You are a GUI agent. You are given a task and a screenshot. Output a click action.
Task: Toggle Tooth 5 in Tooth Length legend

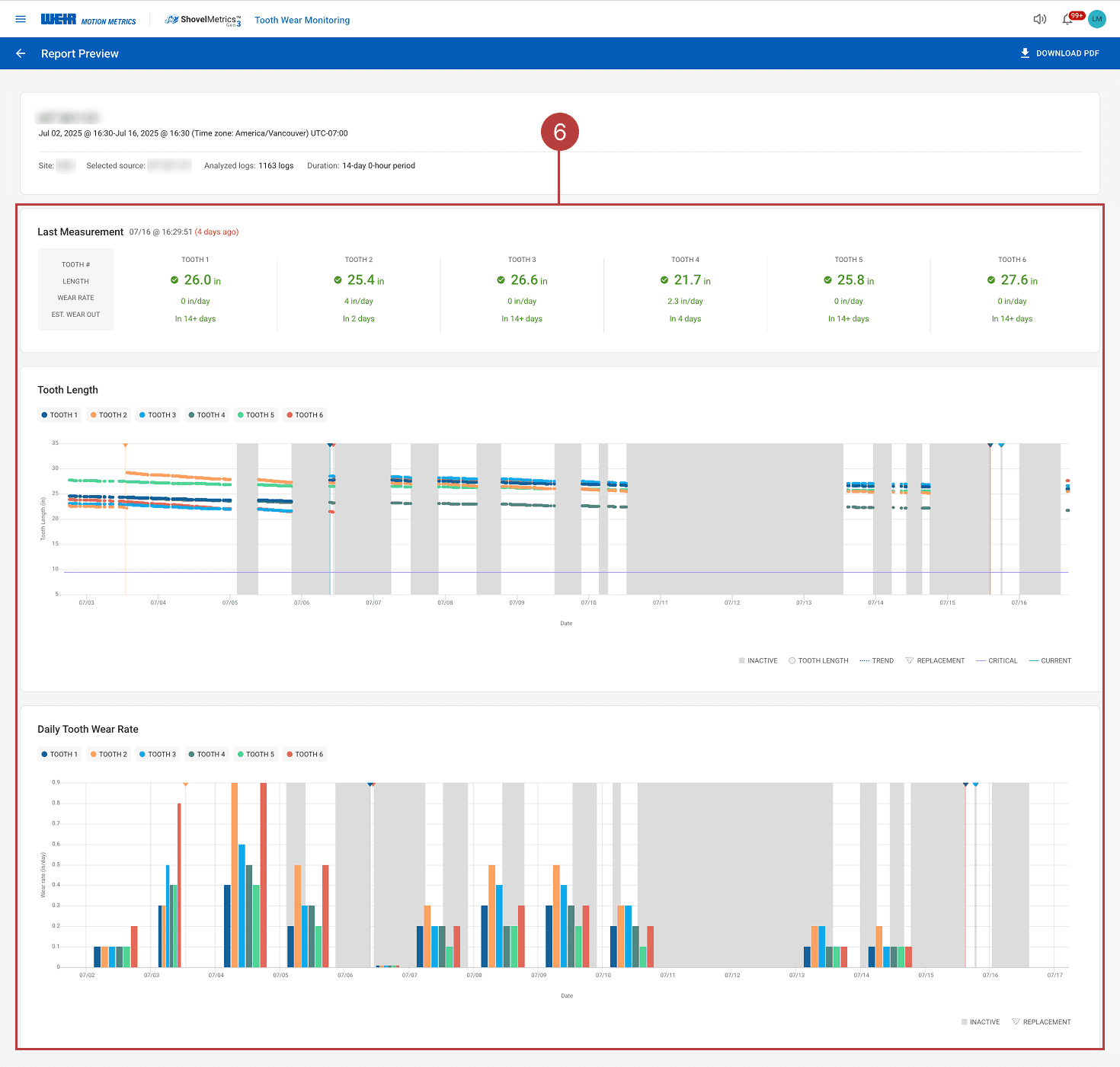click(x=256, y=415)
